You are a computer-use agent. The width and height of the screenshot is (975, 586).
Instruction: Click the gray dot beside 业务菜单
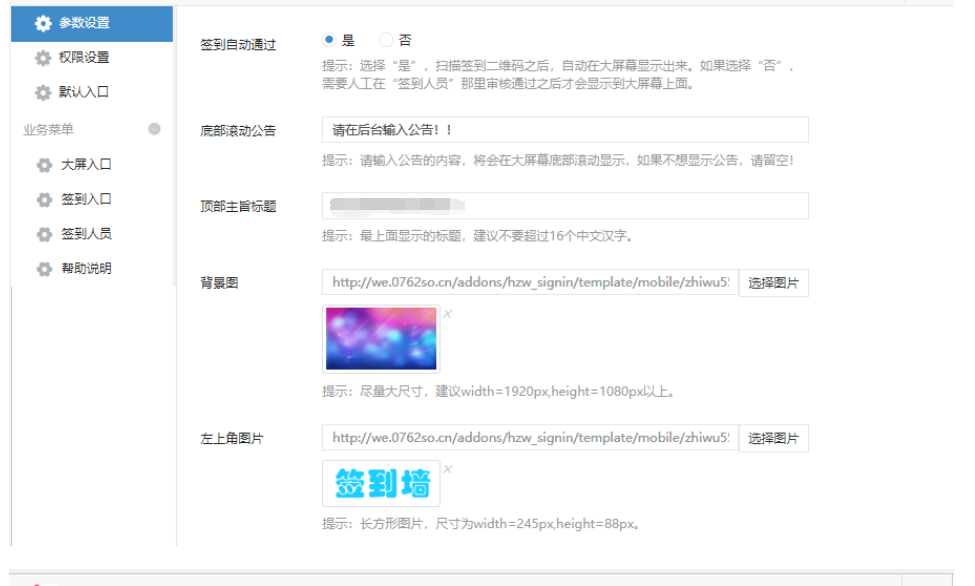click(x=154, y=127)
